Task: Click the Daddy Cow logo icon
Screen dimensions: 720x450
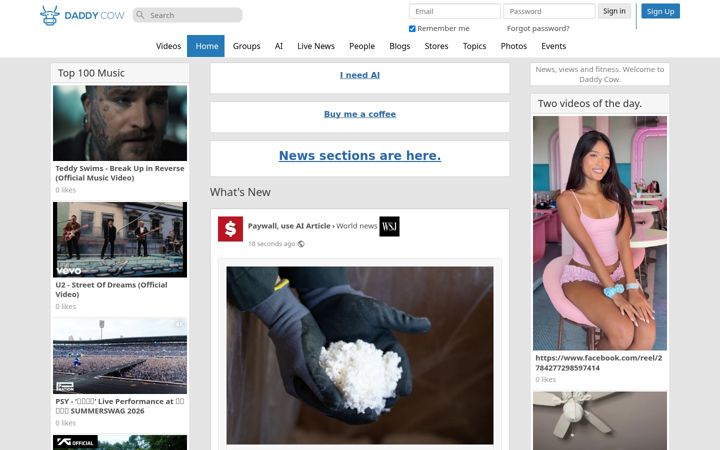Action: click(x=50, y=16)
